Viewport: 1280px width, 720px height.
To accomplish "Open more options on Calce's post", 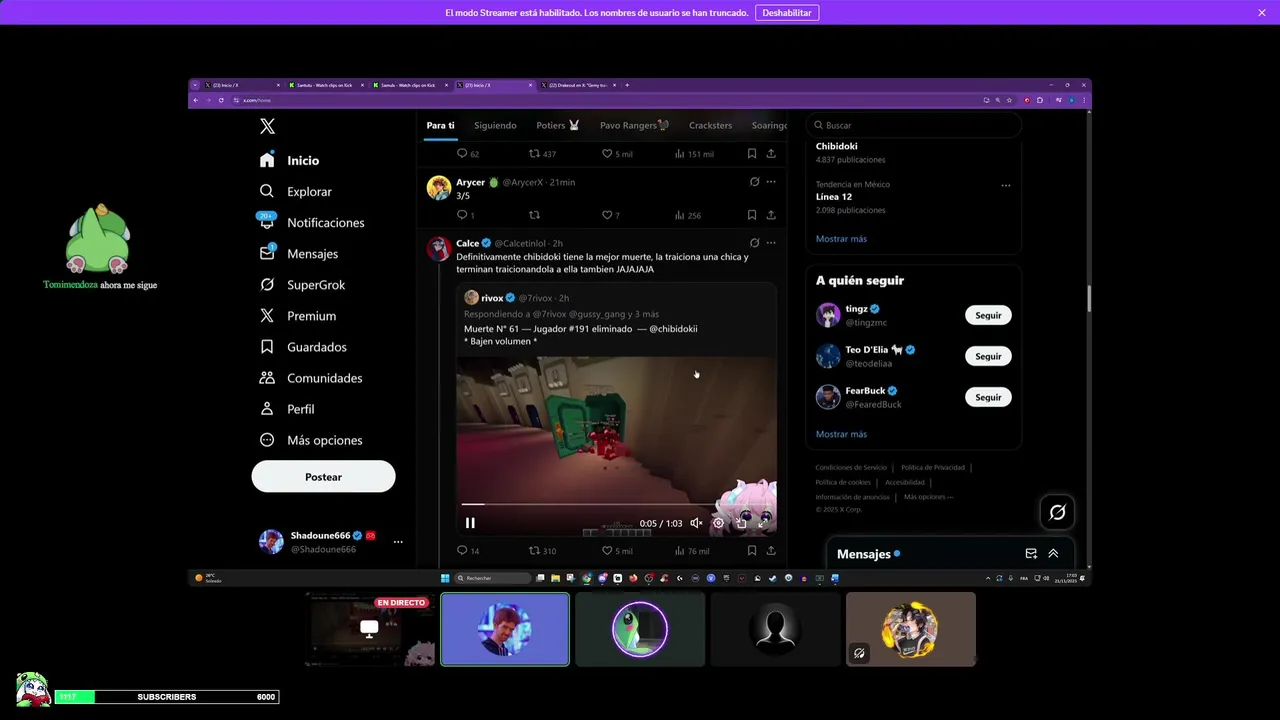I will pos(771,242).
